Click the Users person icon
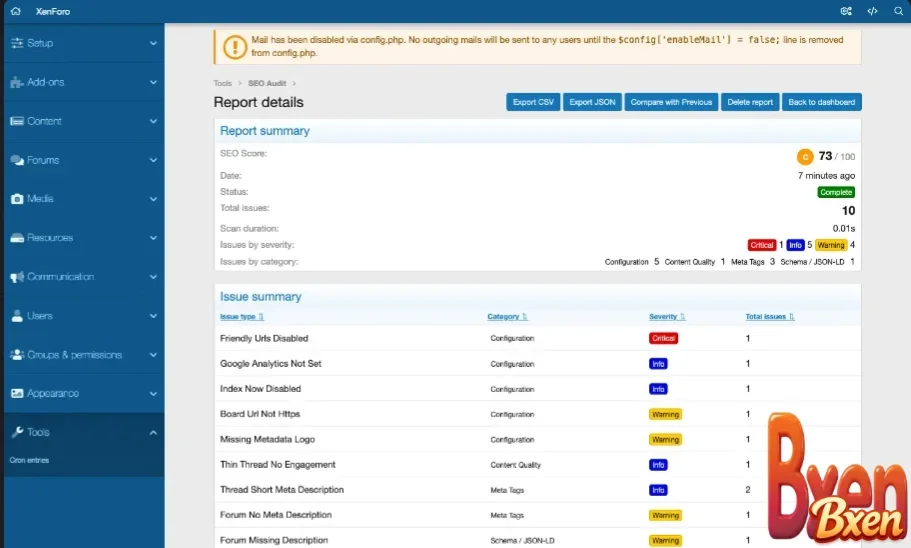The height and width of the screenshot is (548, 911). pyautogui.click(x=17, y=316)
